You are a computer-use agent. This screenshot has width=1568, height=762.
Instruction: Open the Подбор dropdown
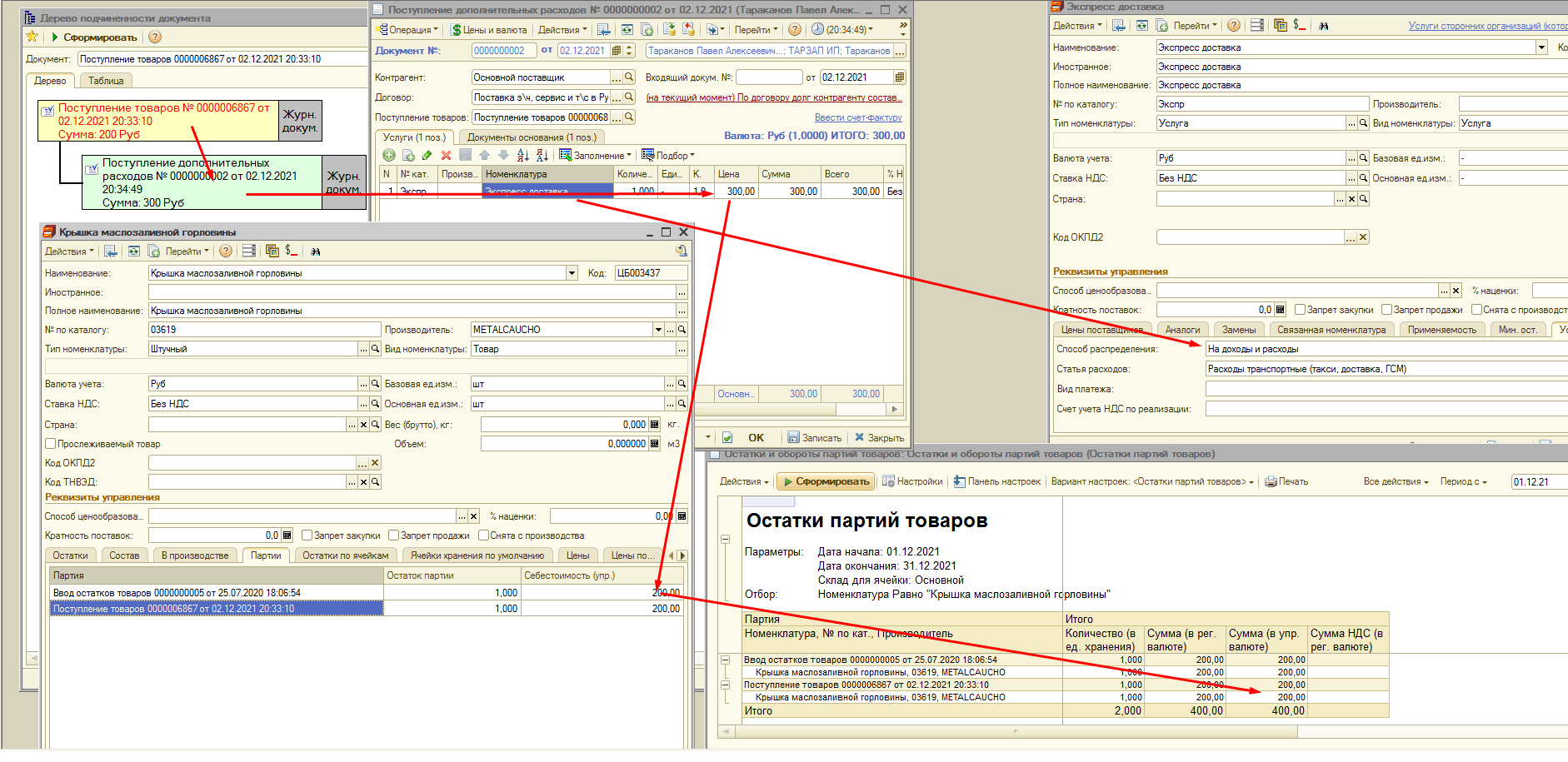point(668,155)
